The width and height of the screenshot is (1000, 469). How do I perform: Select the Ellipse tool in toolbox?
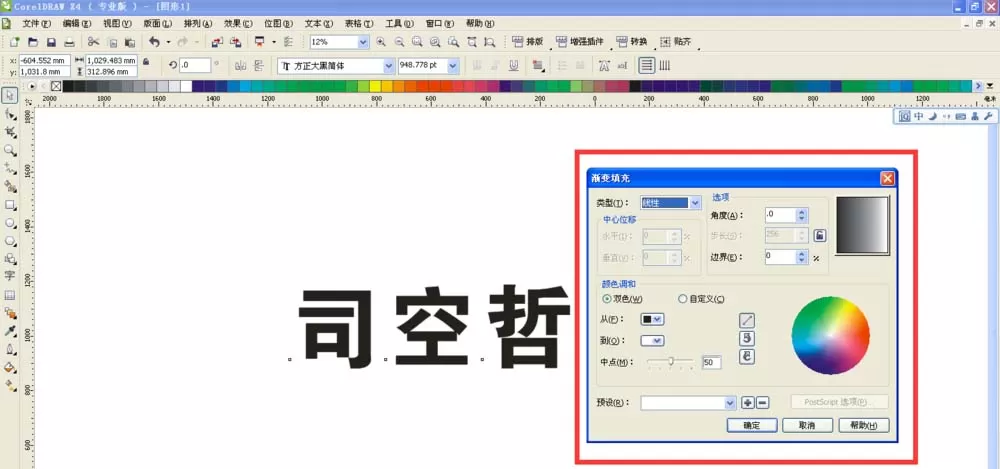(x=10, y=223)
